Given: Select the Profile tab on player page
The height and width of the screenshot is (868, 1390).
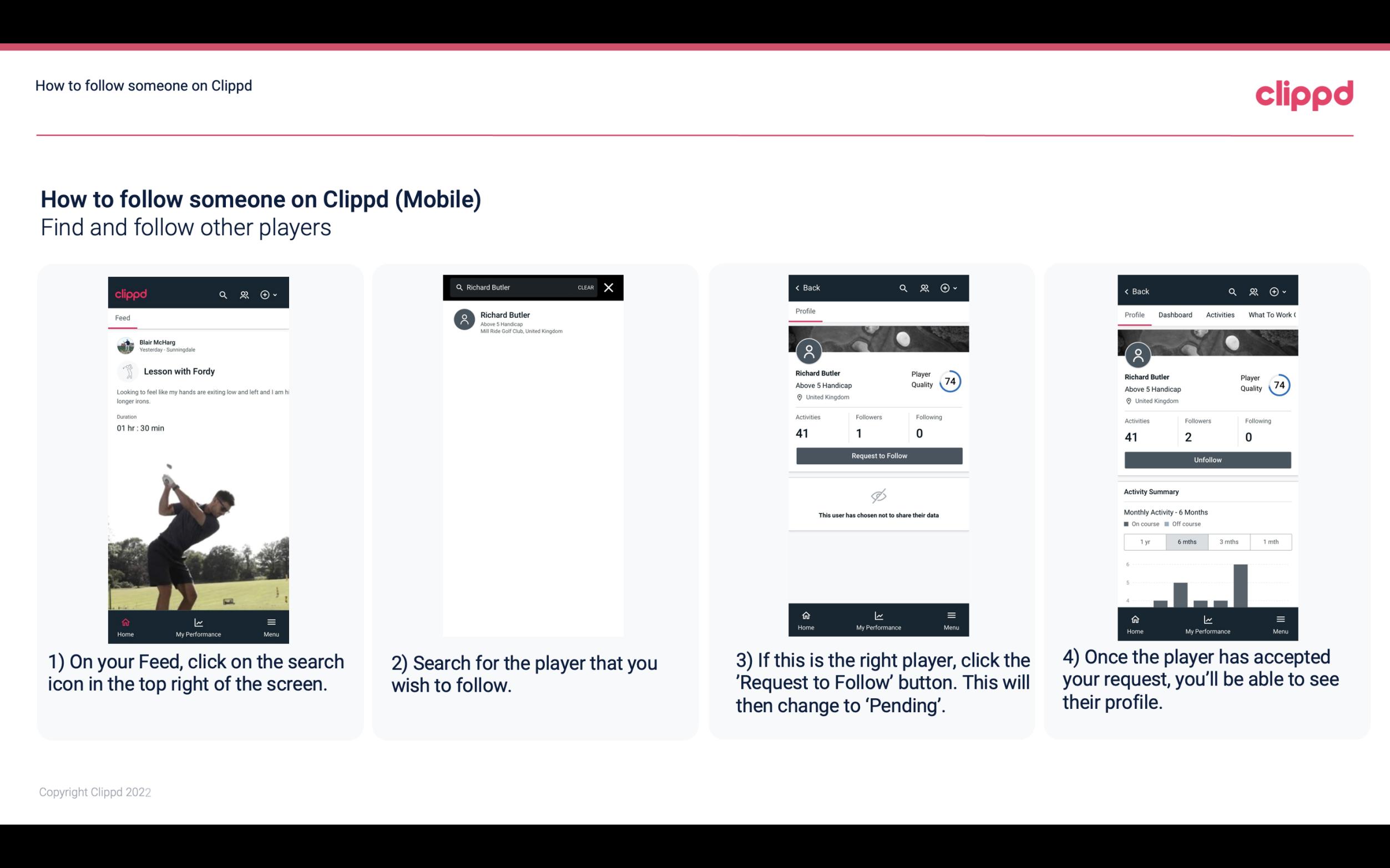Looking at the screenshot, I should click(805, 311).
